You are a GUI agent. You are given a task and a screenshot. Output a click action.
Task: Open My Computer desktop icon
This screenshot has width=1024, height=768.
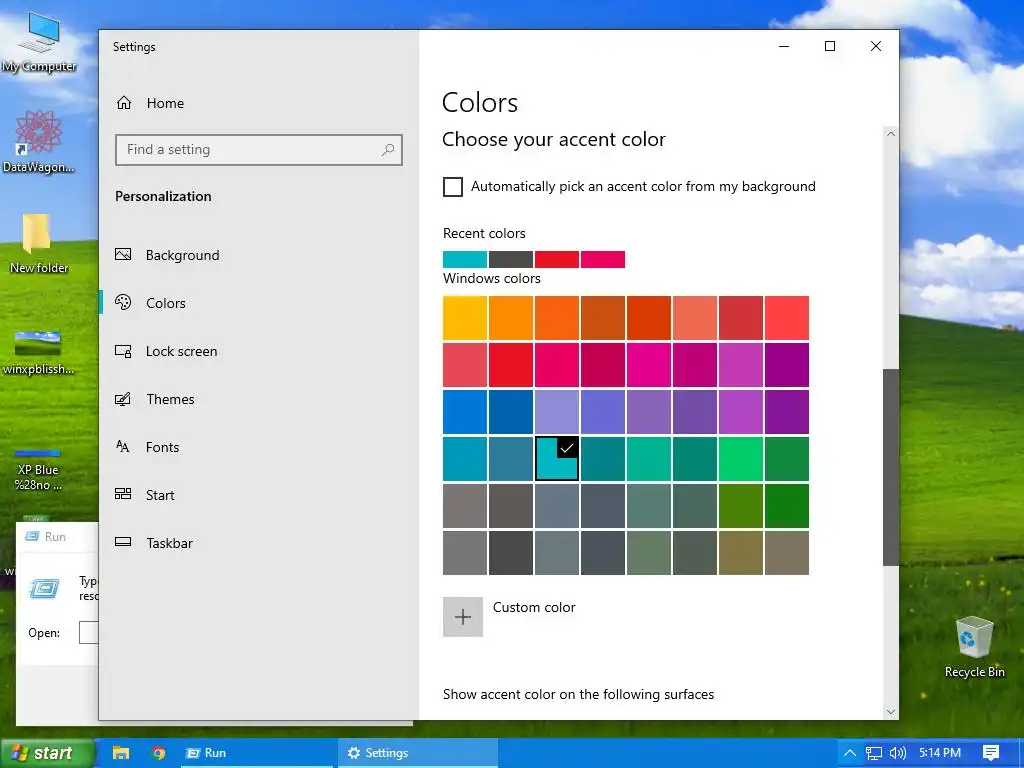[x=39, y=43]
